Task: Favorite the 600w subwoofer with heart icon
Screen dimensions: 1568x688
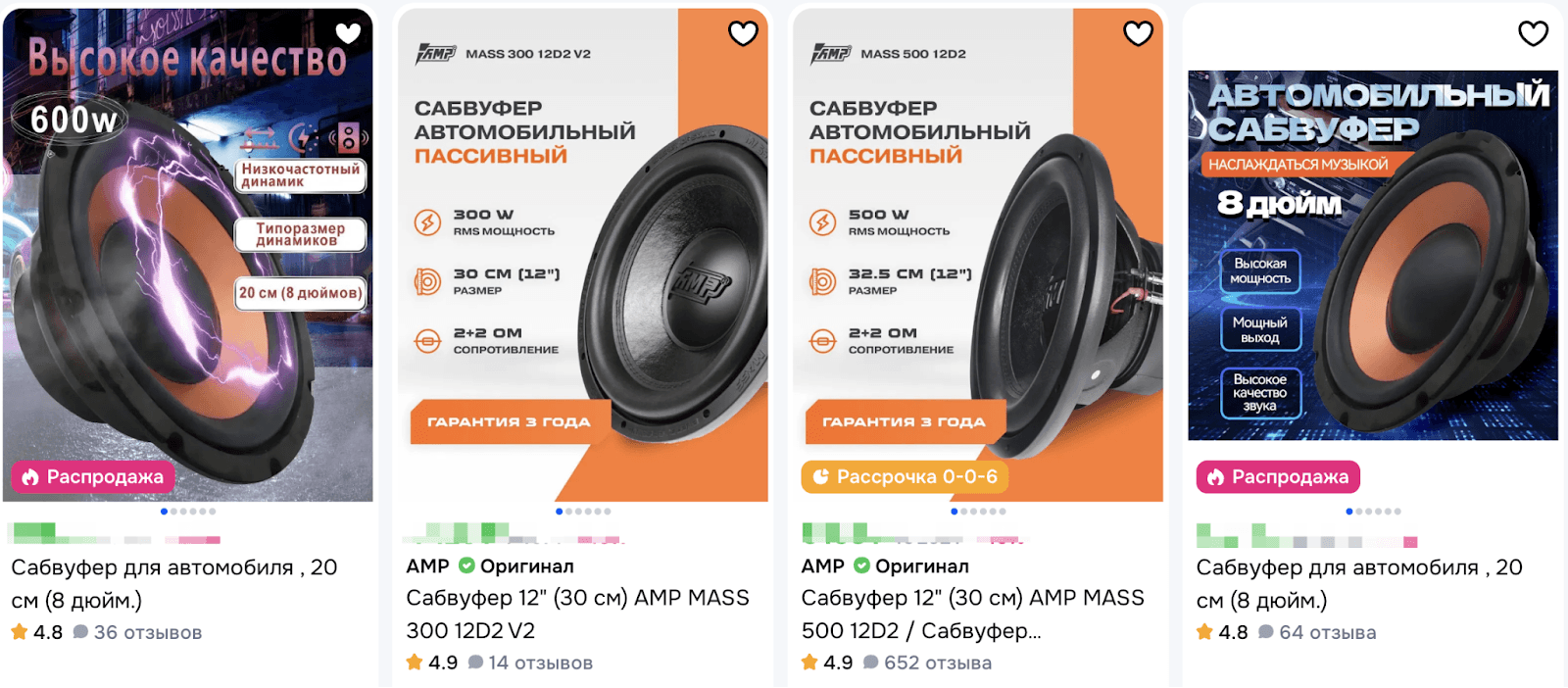Action: point(348,33)
